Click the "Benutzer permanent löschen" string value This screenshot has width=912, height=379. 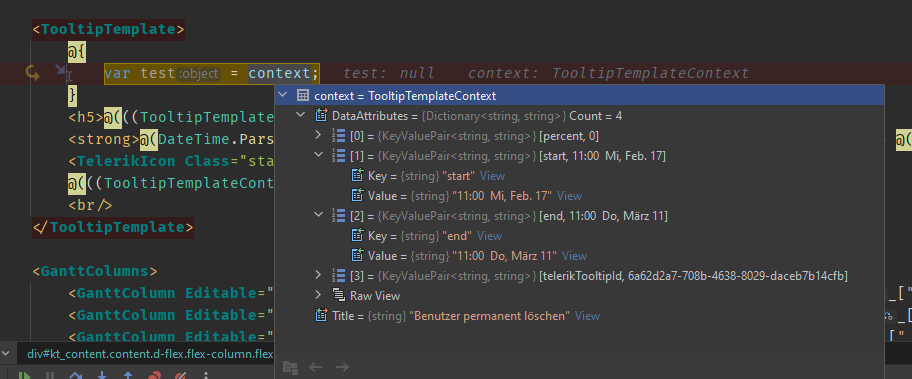[490, 316]
